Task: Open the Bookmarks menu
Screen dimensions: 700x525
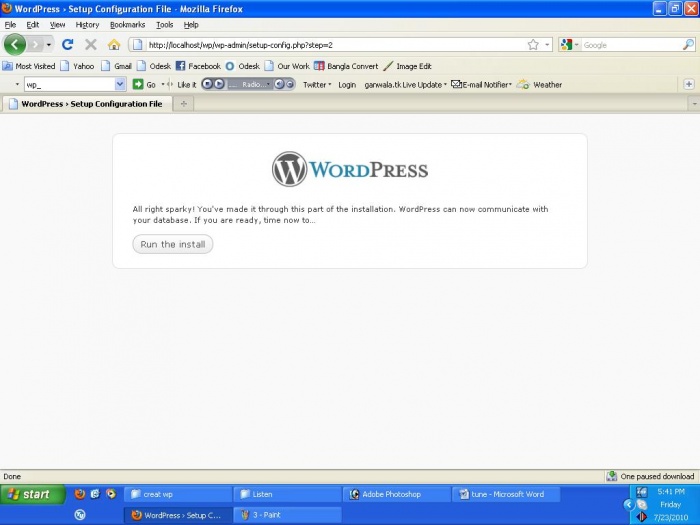Action: 127,25
